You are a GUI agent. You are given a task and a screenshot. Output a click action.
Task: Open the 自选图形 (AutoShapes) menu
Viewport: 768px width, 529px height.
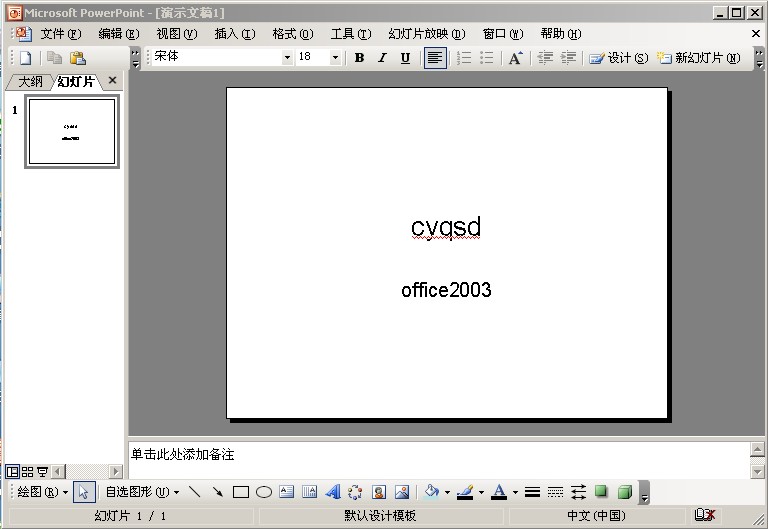(x=142, y=492)
